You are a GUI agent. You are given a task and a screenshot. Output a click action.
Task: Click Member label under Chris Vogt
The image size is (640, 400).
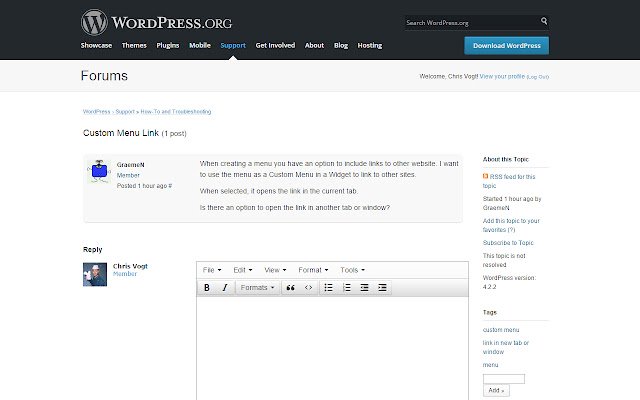[x=125, y=274]
